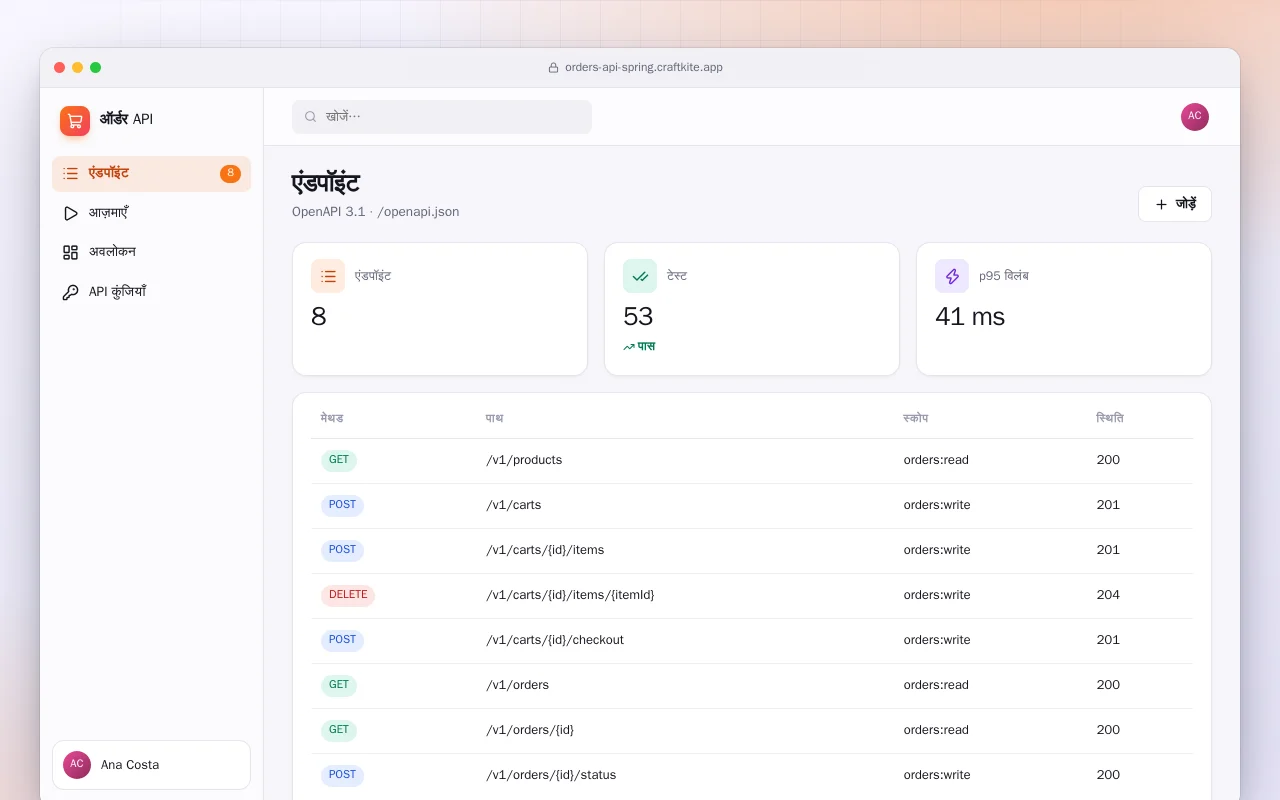Go to the अवलोकन section

point(151,253)
